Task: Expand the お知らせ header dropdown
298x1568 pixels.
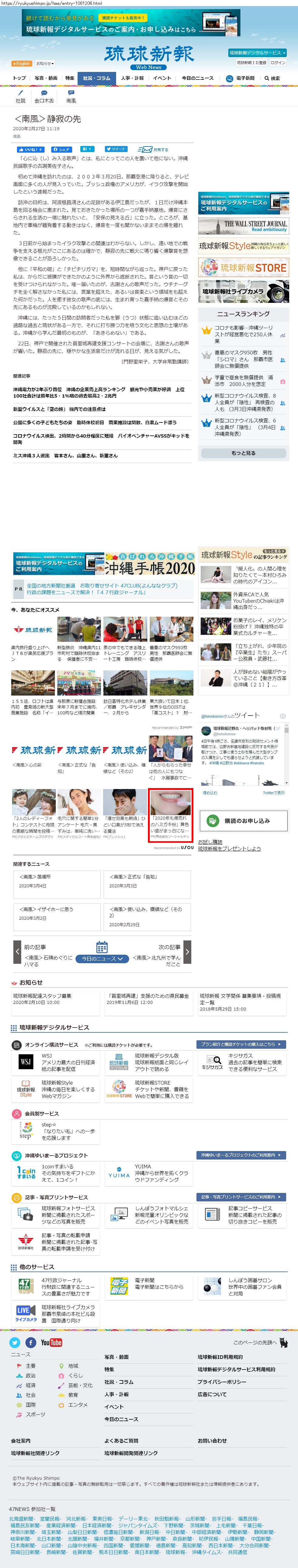Action: click(44, 63)
